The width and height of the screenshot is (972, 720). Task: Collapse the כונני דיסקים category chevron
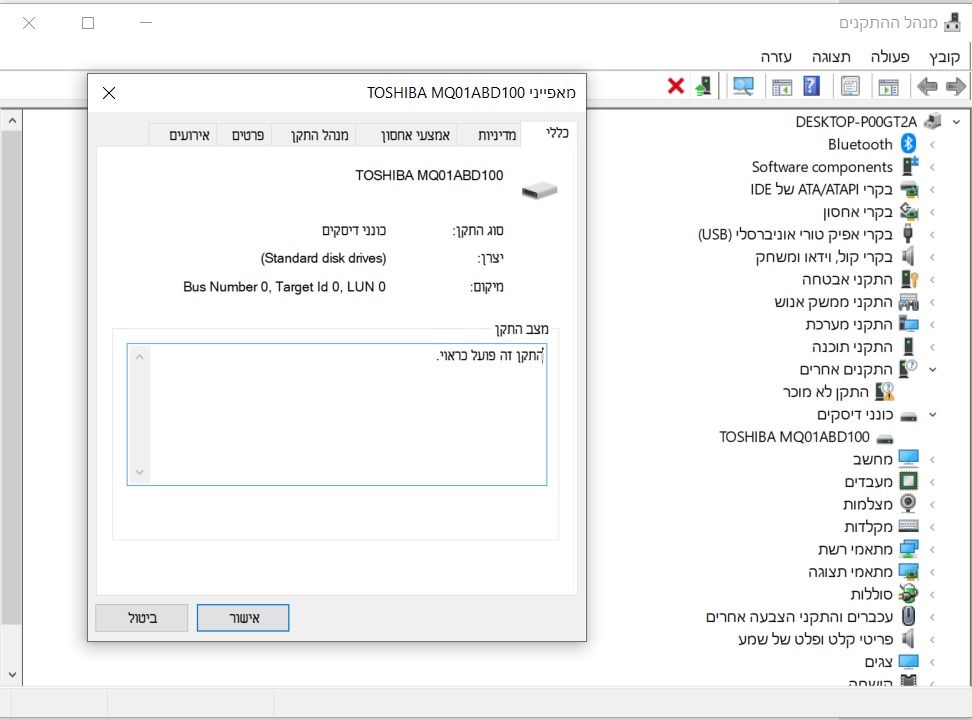932,415
